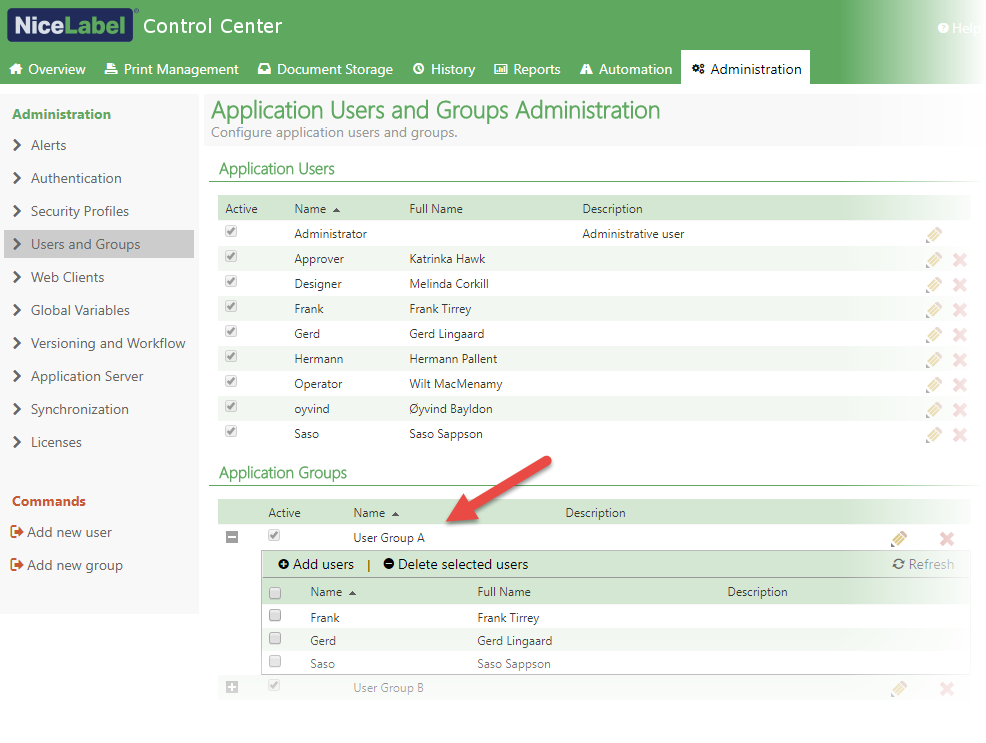Edit the Administrator user with pencil icon
This screenshot has width=986, height=743.
point(934,234)
